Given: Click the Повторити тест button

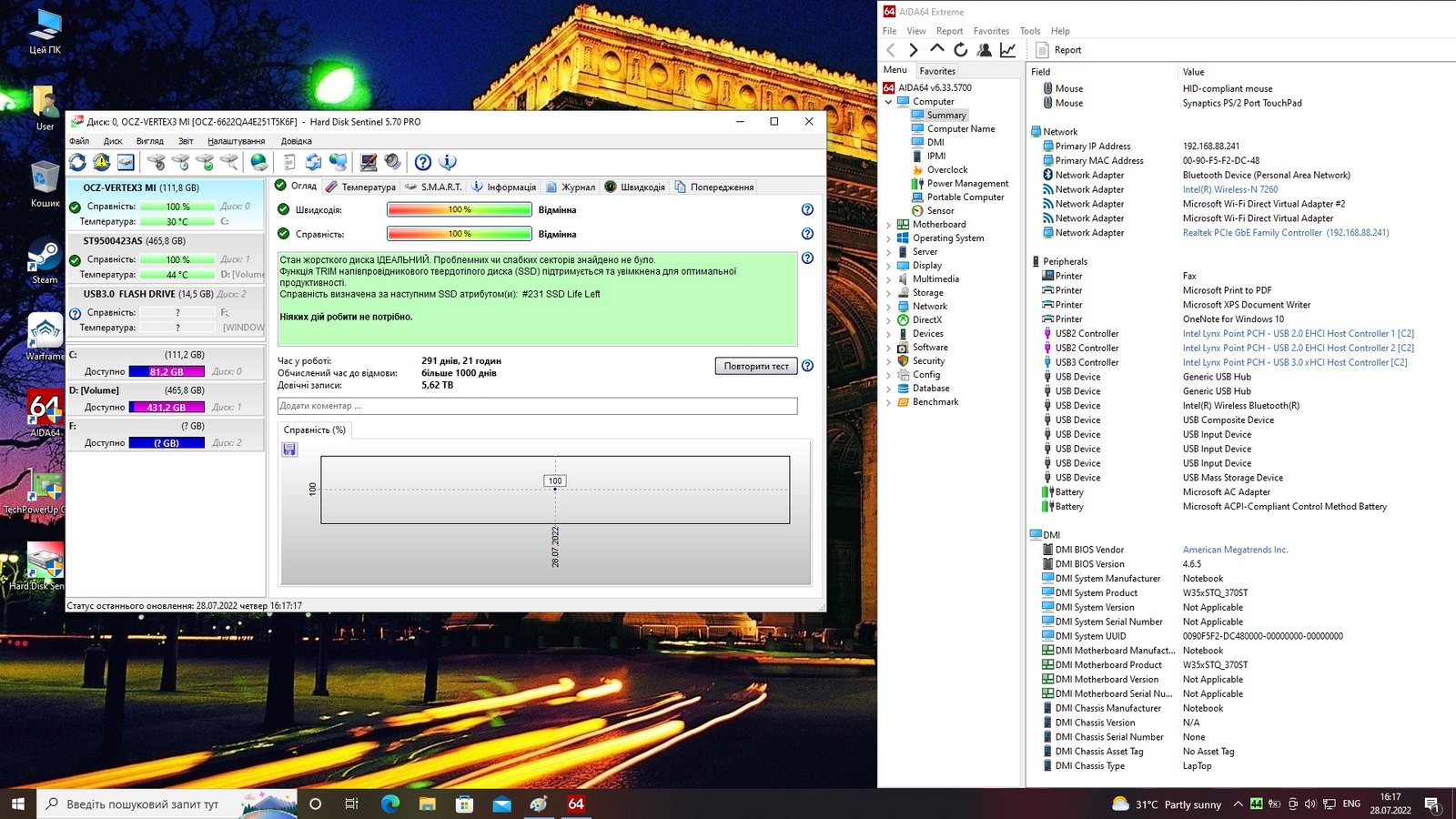Looking at the screenshot, I should click(755, 366).
